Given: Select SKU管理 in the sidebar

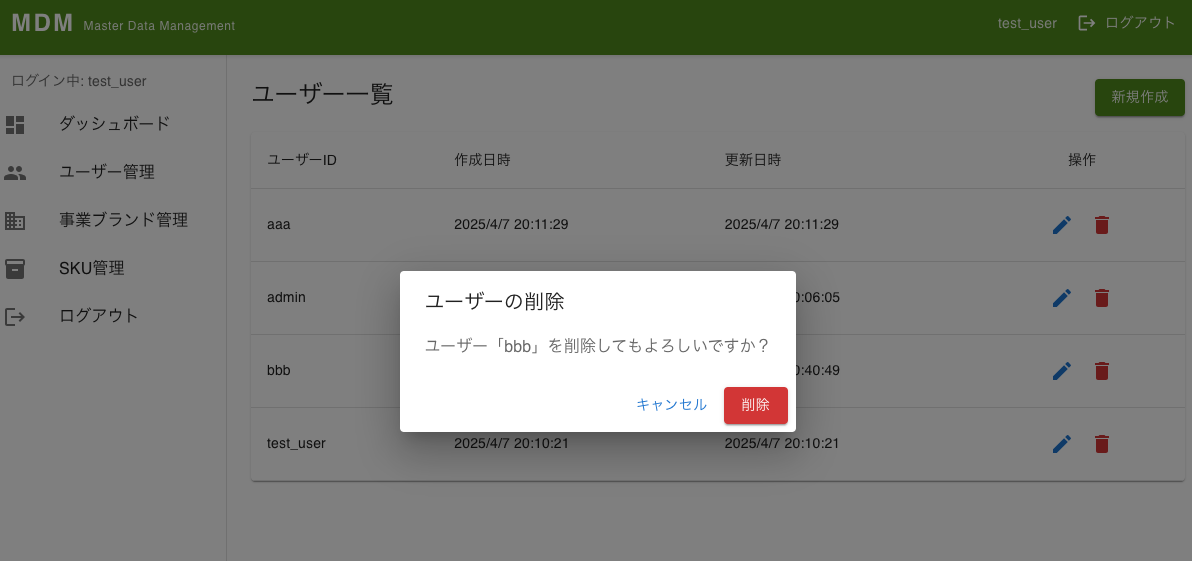Looking at the screenshot, I should (x=92, y=268).
